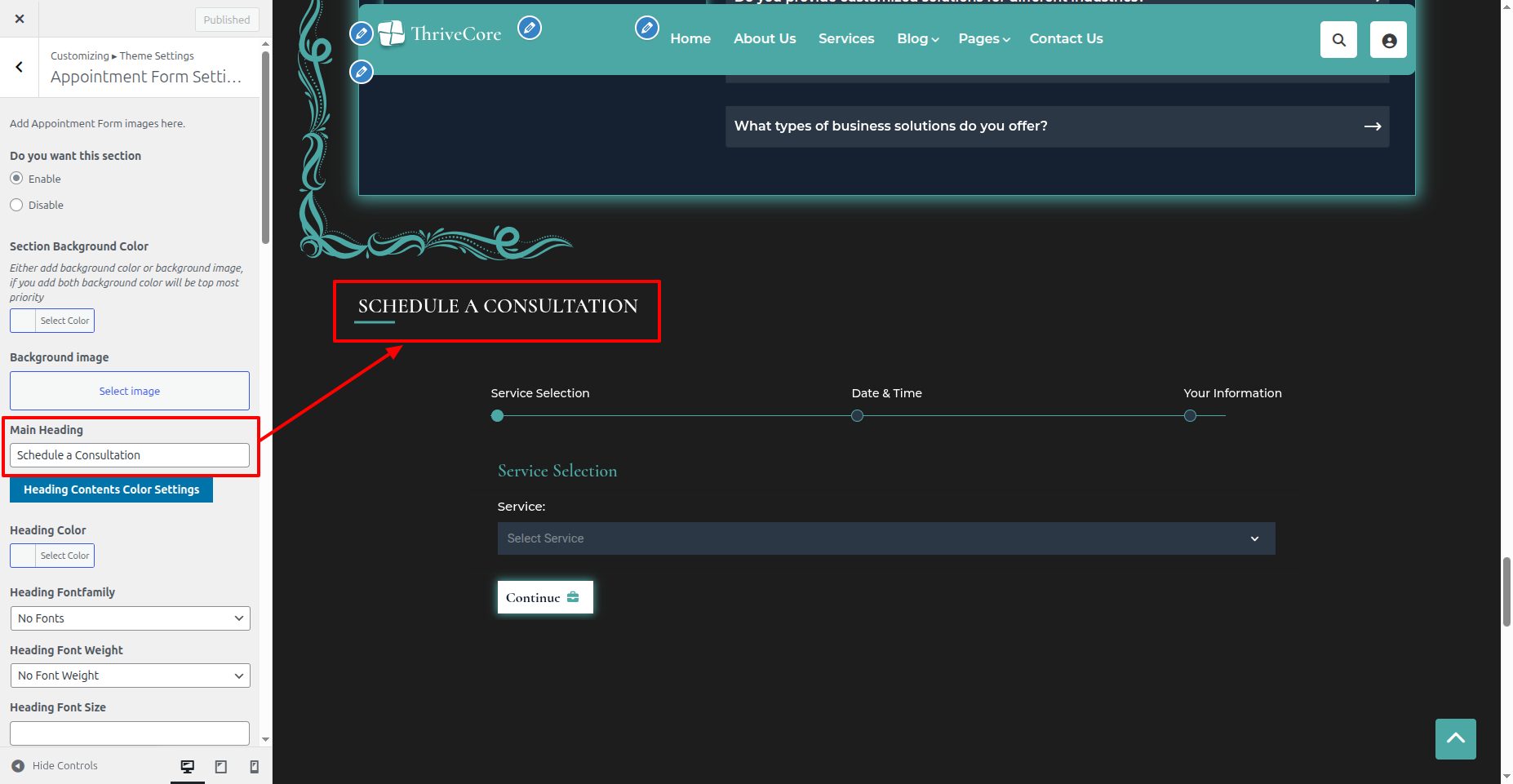Open the Pages menu in navigation

pyautogui.click(x=983, y=39)
